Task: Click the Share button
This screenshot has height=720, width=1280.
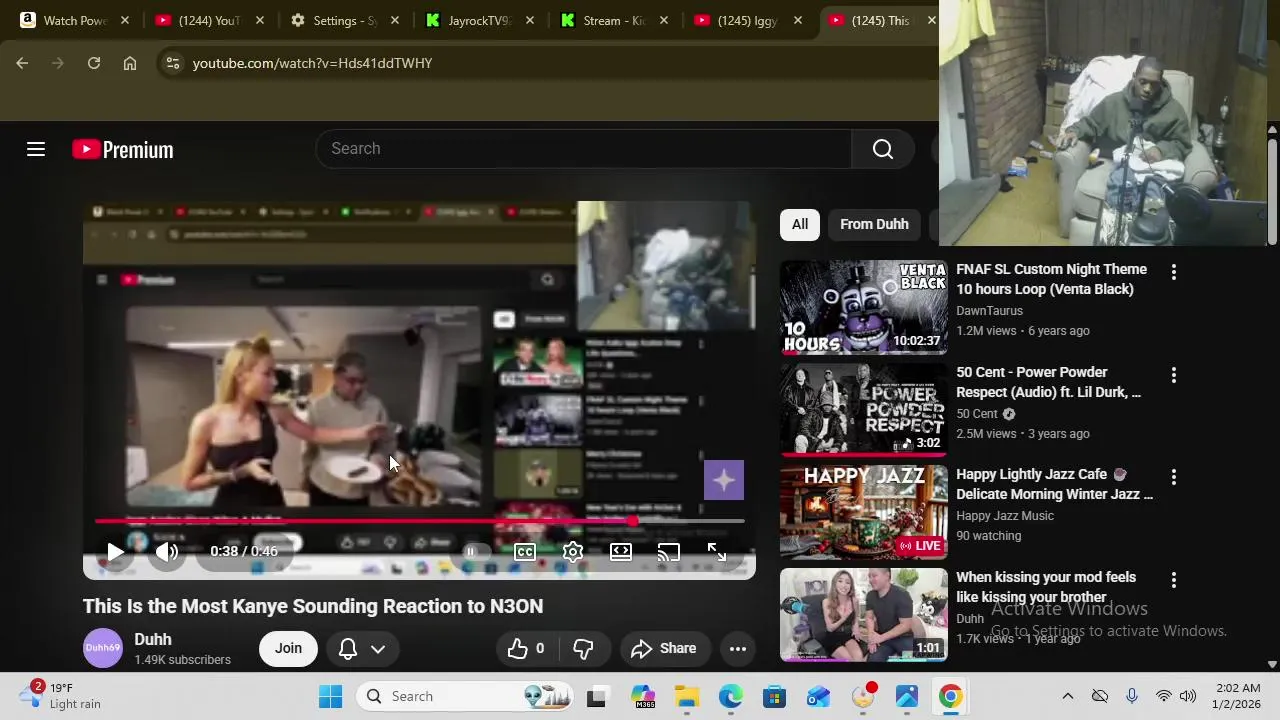Action: pos(664,648)
